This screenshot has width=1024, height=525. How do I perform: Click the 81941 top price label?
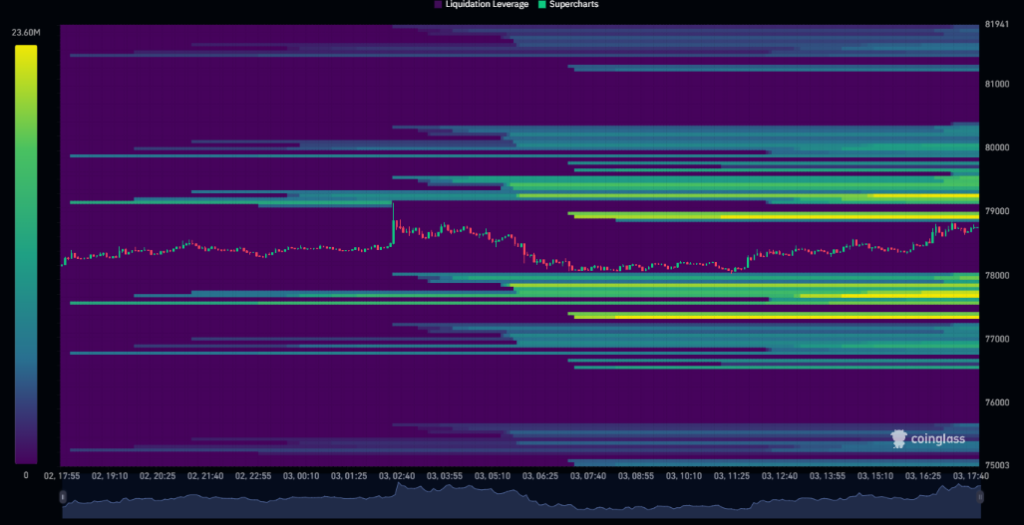coord(997,25)
